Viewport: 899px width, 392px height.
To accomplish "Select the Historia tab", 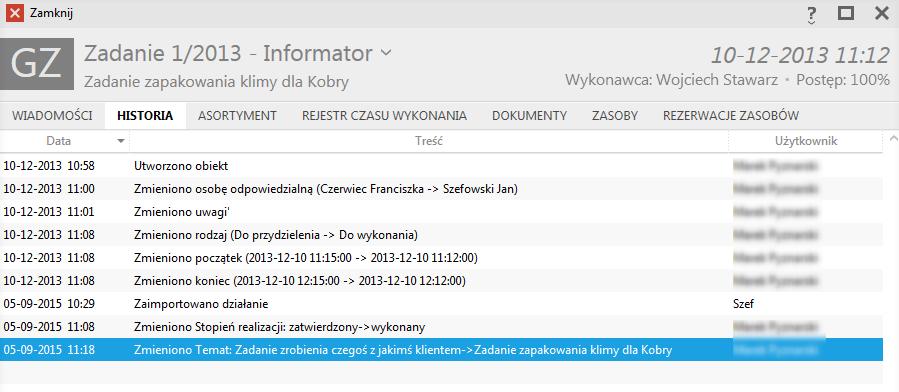I will coord(145,116).
